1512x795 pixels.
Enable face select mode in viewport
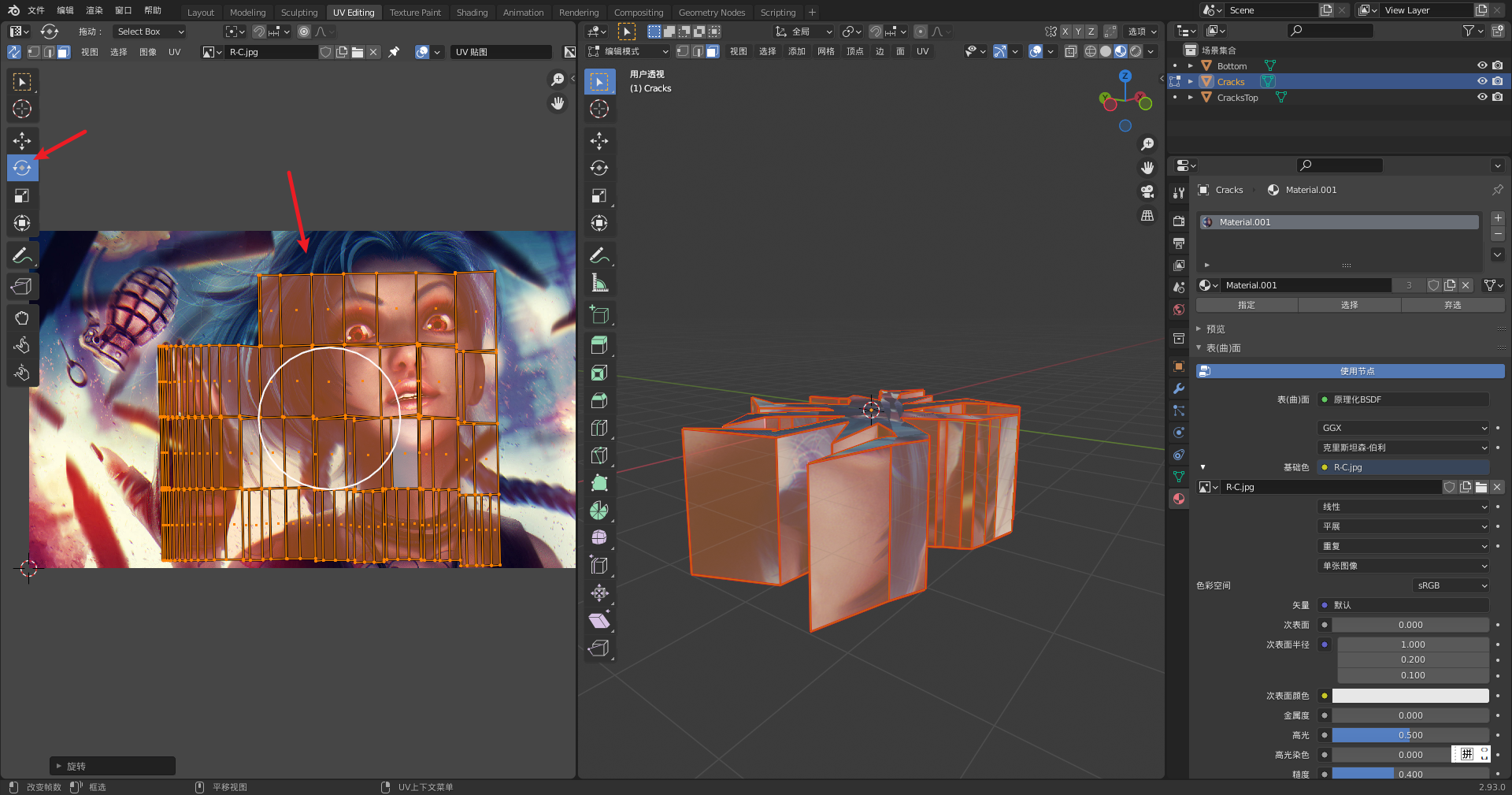tap(712, 51)
